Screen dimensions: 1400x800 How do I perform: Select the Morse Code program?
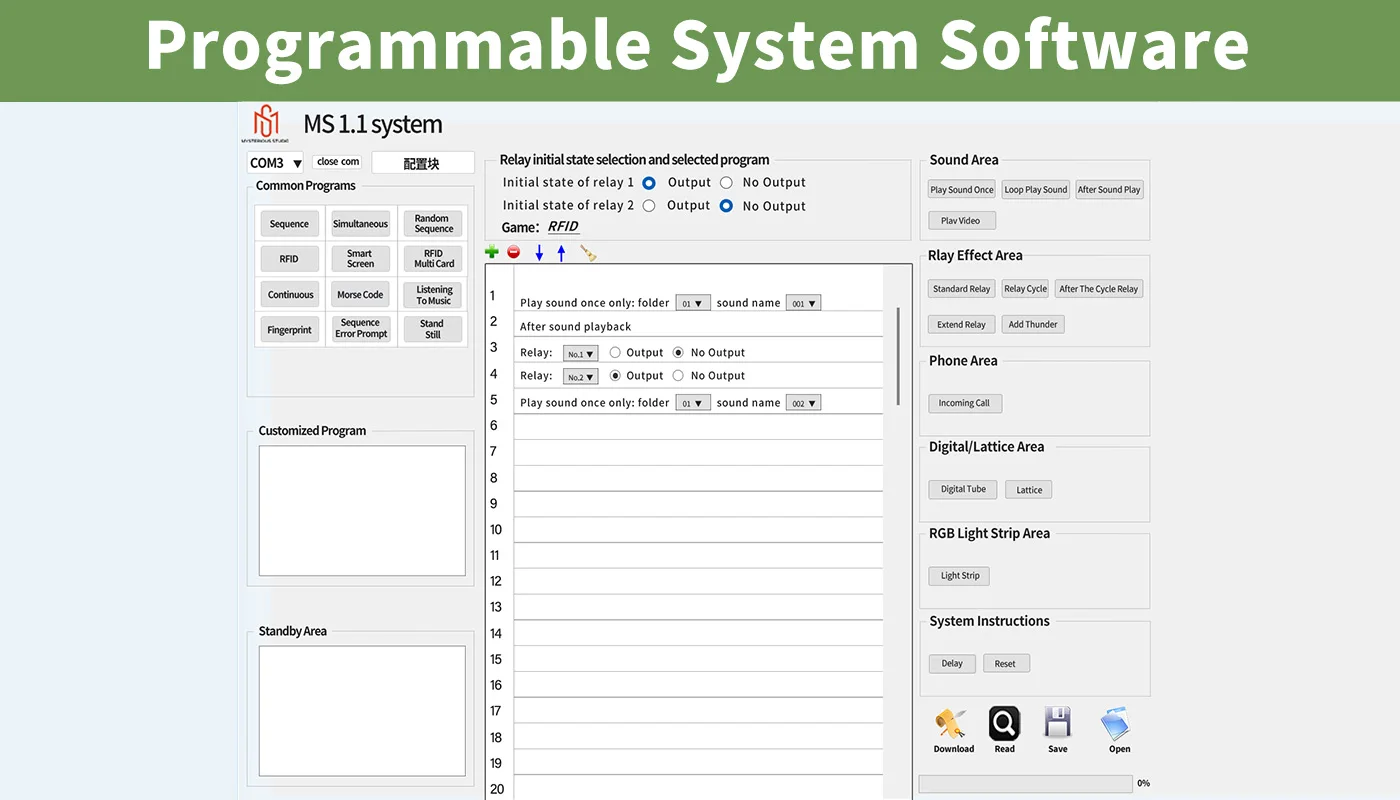[x=360, y=295]
